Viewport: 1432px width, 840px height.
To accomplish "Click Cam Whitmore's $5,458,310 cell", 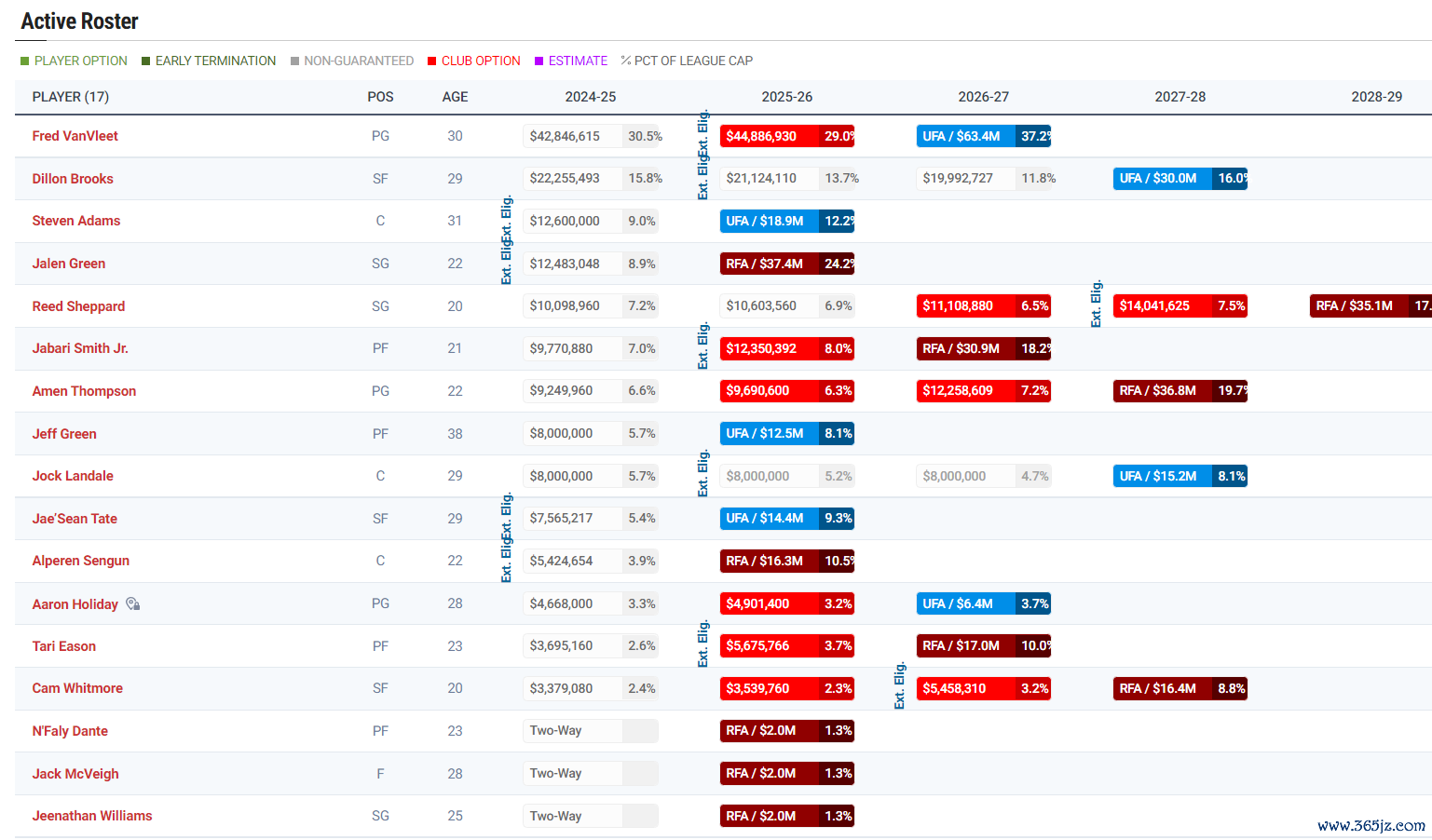I will coord(984,688).
